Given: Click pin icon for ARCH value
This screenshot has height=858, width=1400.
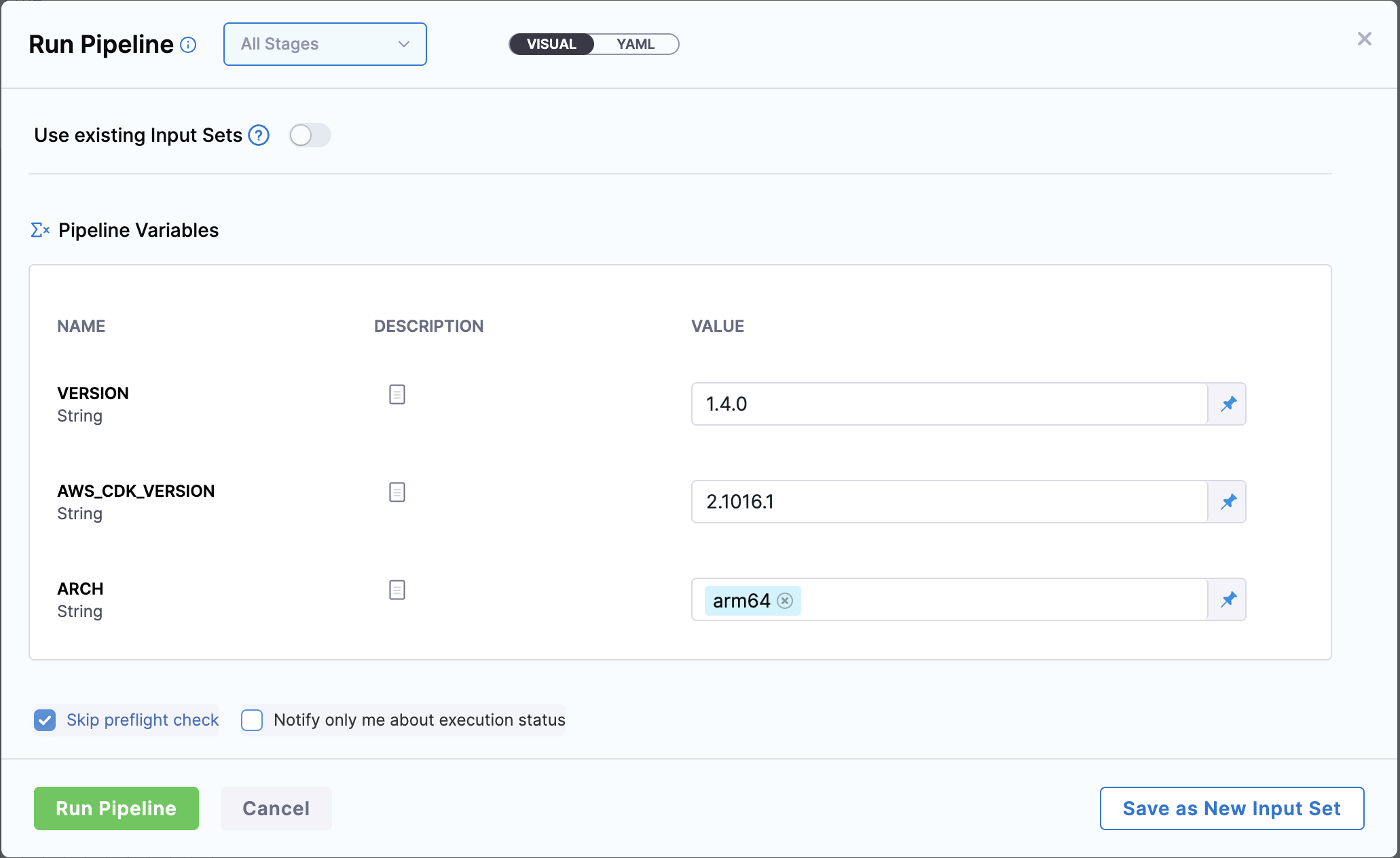Looking at the screenshot, I should tap(1228, 599).
